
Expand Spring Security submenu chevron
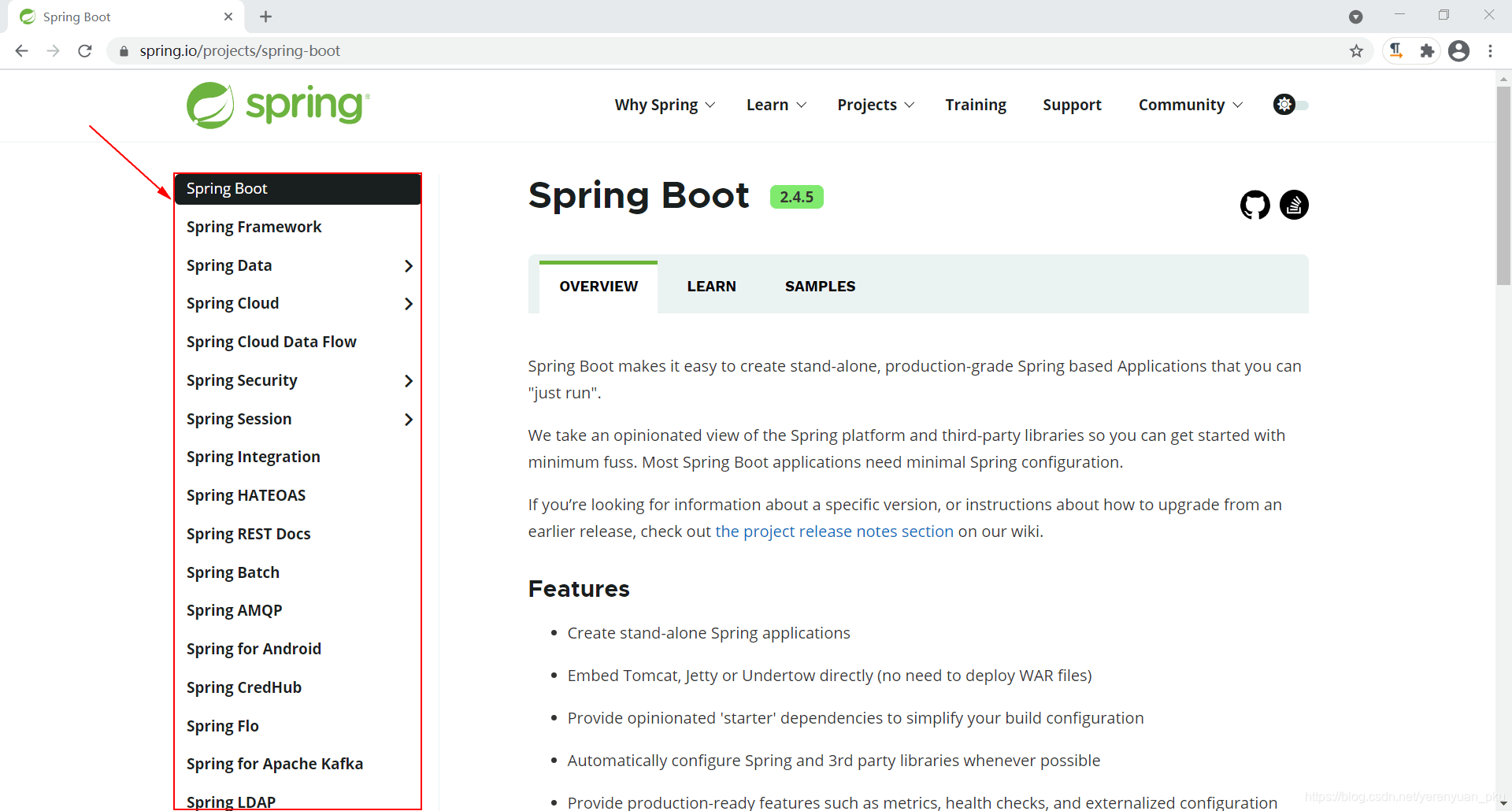pyautogui.click(x=408, y=381)
